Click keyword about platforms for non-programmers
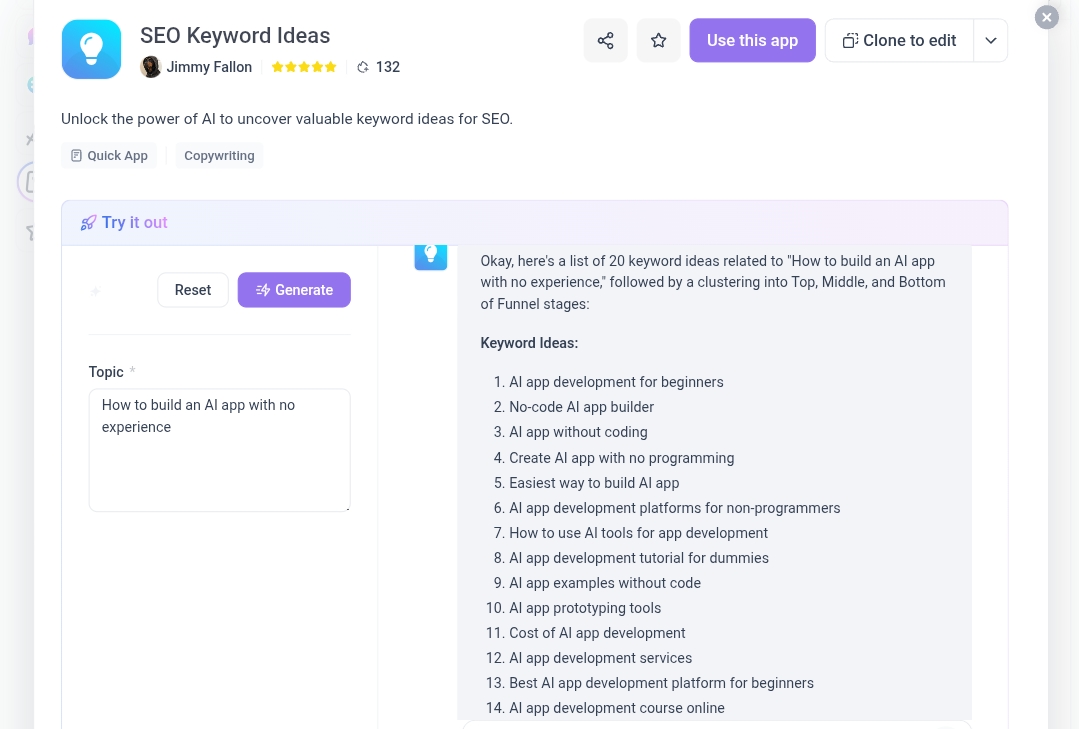Screen dimensions: 1079x729 (x=674, y=508)
